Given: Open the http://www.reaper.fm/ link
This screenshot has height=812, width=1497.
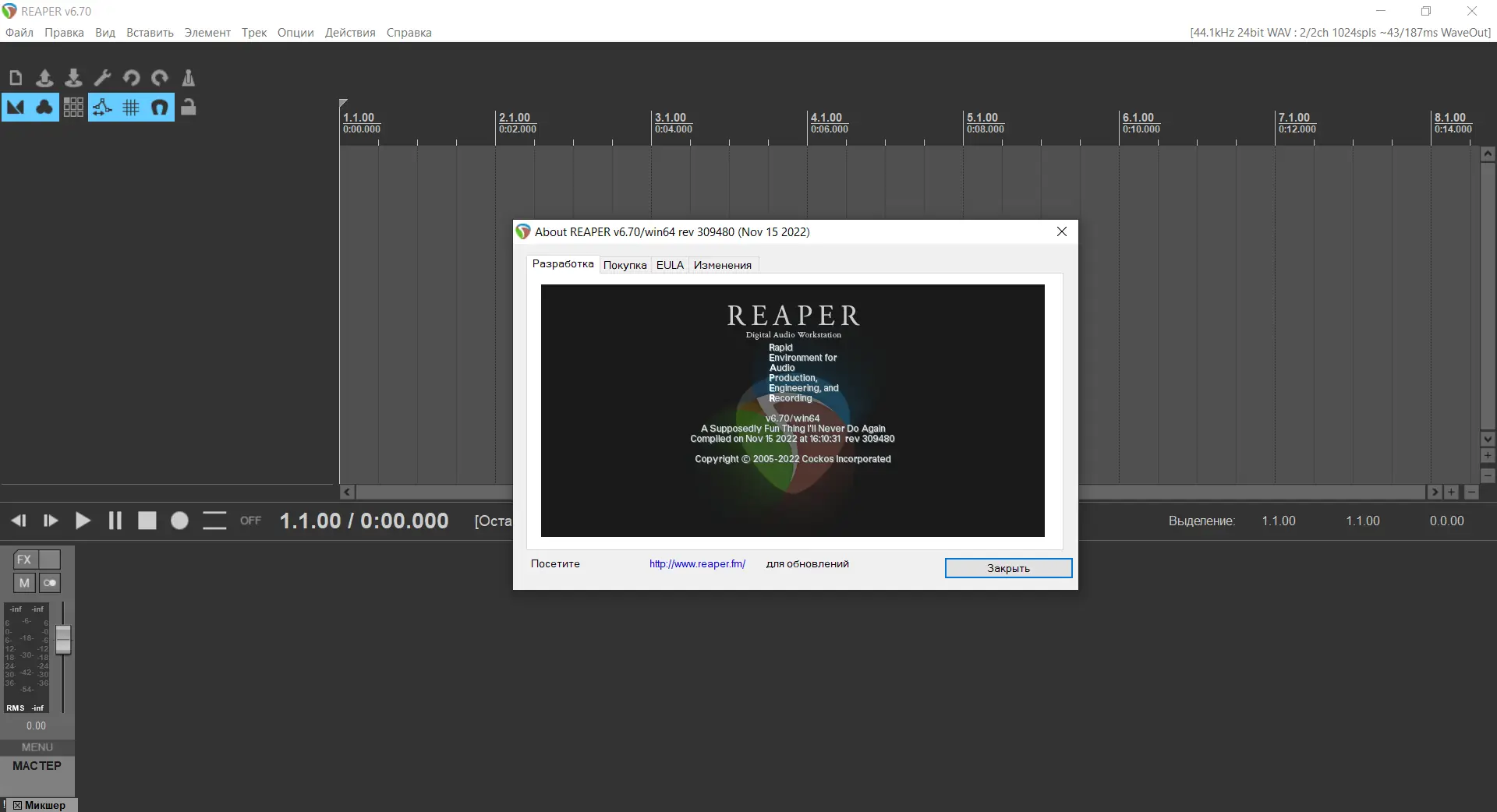Looking at the screenshot, I should click(x=696, y=563).
